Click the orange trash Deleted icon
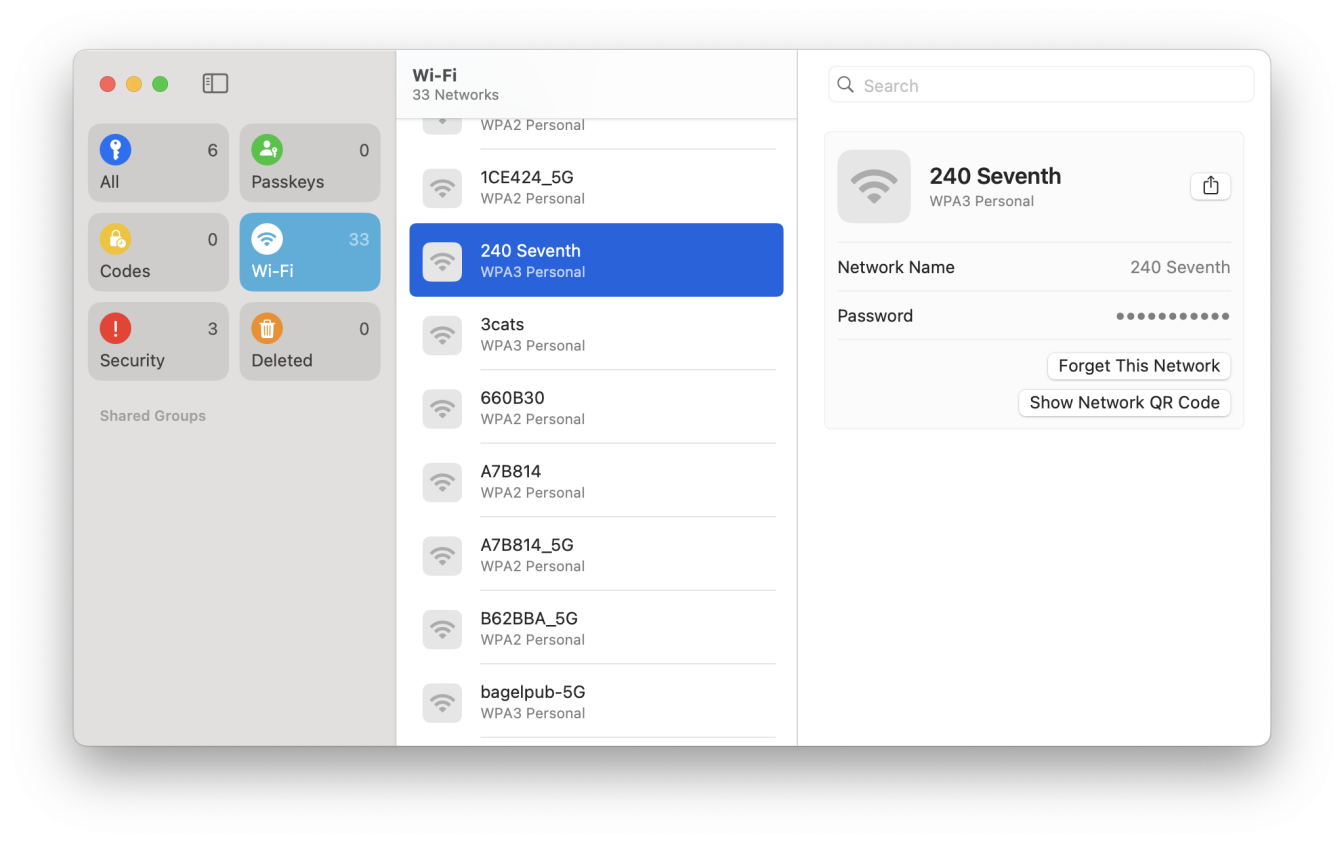Screen dimensions: 1344x843 [x=267, y=328]
